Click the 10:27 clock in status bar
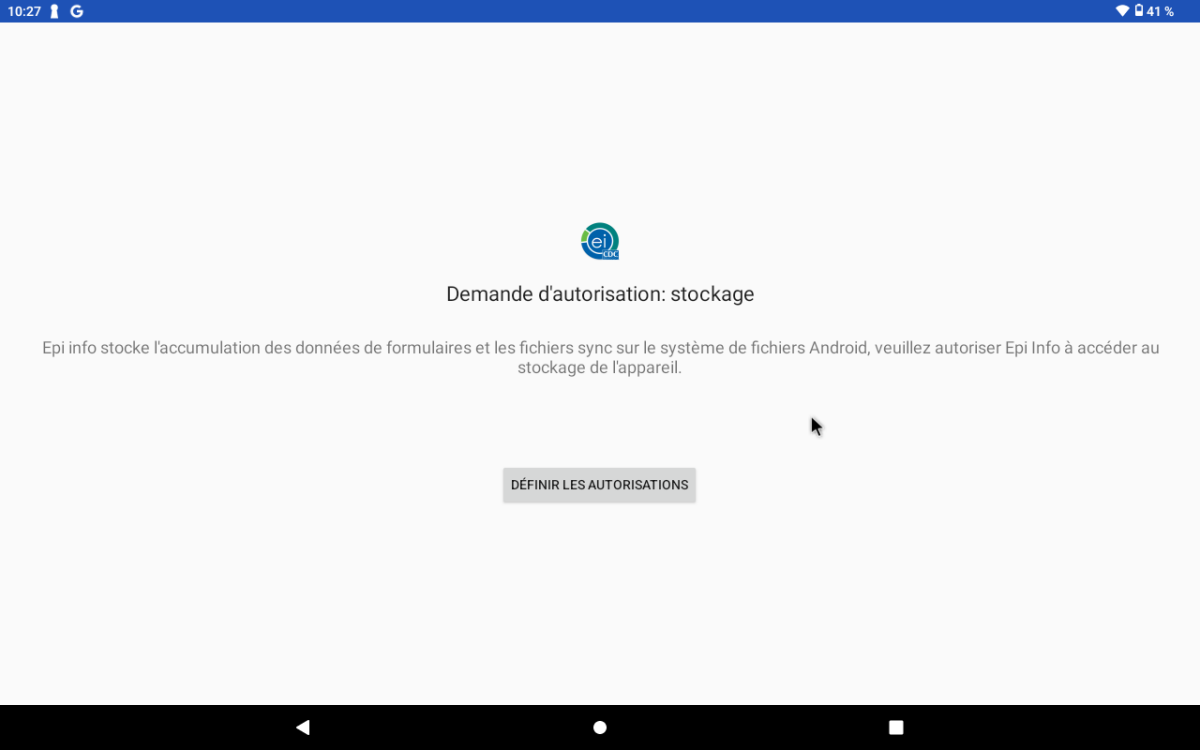This screenshot has height=750, width=1200. coord(24,11)
